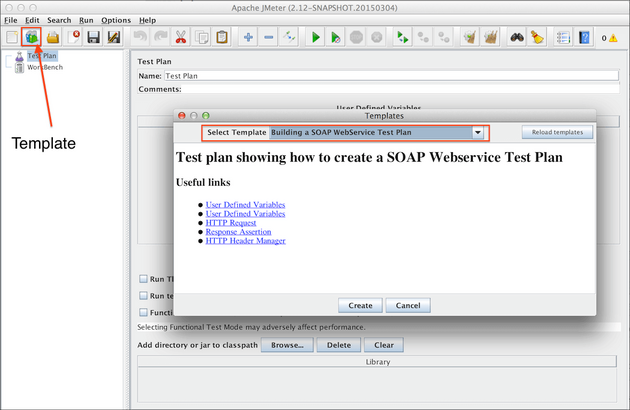Viewport: 630px width, 410px height.
Task: Toggle the Functional Test Mode checkbox
Action: pyautogui.click(x=143, y=312)
